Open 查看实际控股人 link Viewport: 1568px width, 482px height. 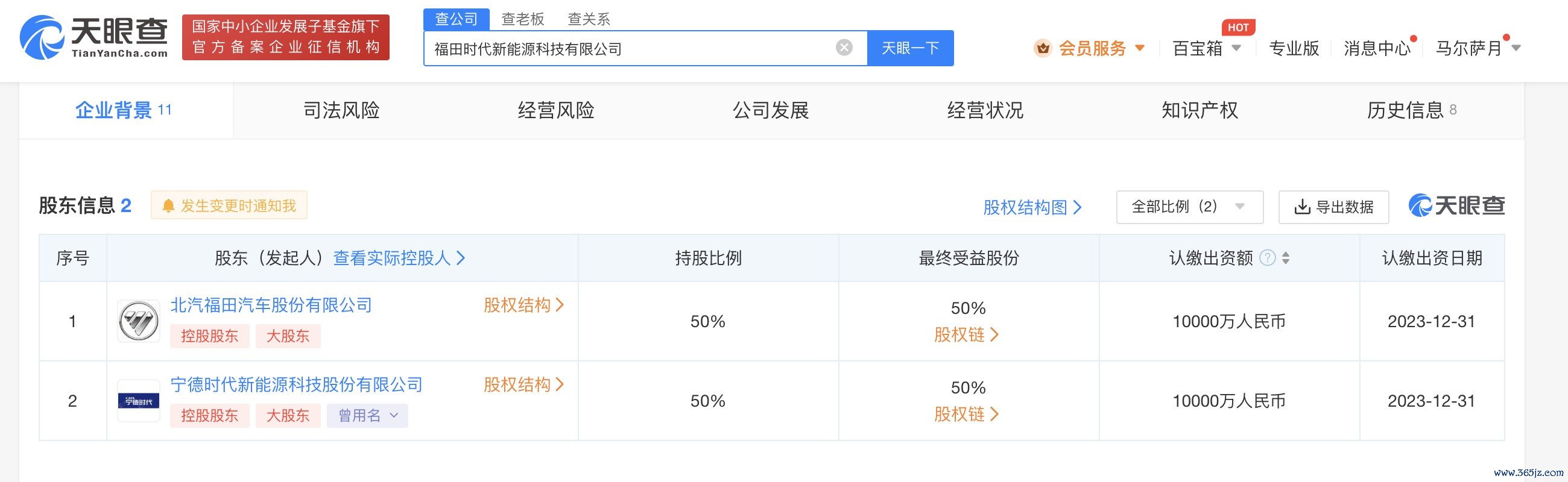pyautogui.click(x=399, y=258)
